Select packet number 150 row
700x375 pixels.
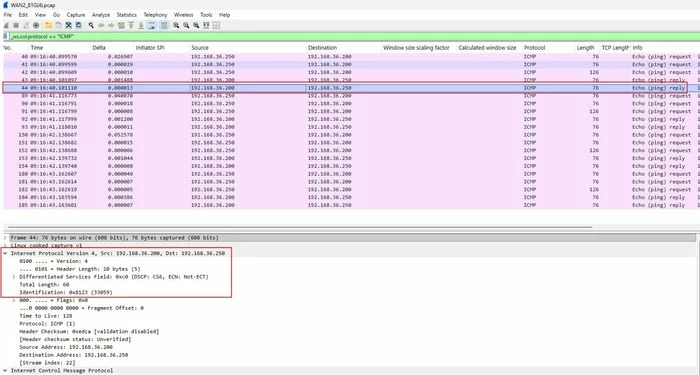[350, 135]
